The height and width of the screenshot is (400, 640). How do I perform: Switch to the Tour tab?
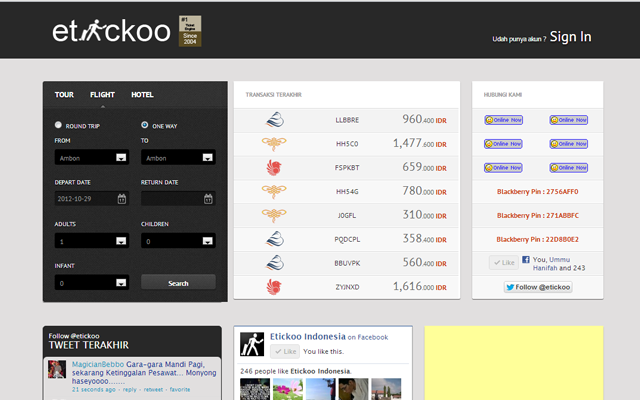(64, 95)
